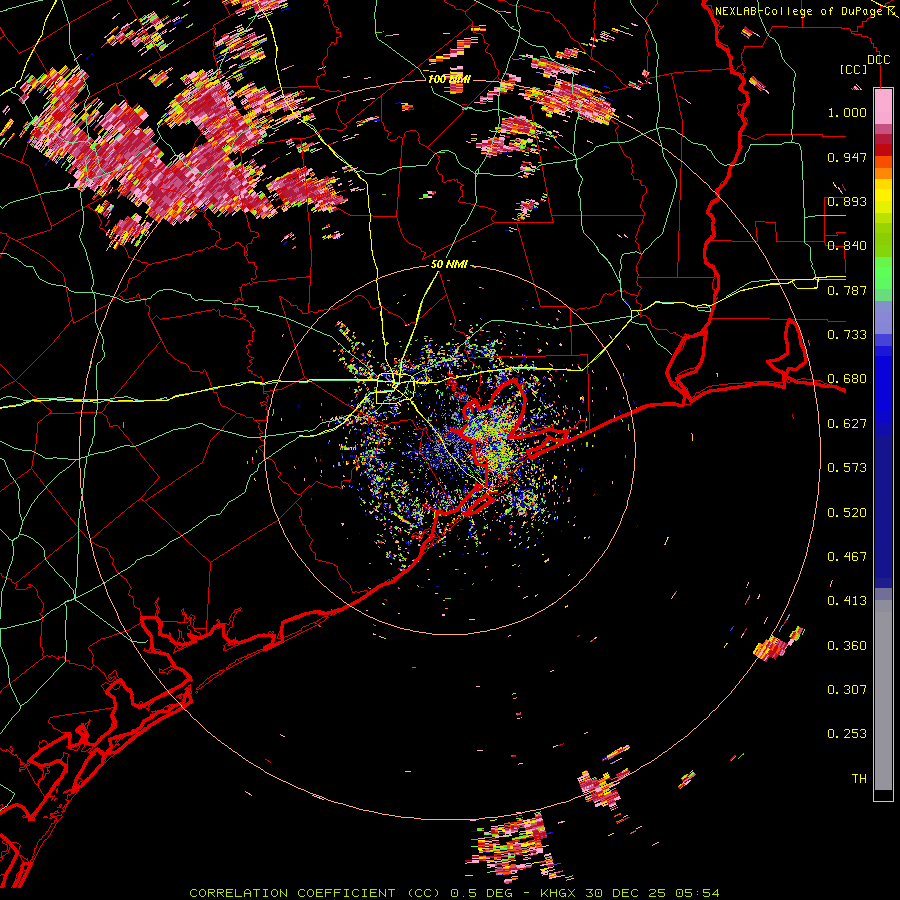Select the 0.360 scale value
Viewport: 900px width, 900px height.
pyautogui.click(x=847, y=646)
